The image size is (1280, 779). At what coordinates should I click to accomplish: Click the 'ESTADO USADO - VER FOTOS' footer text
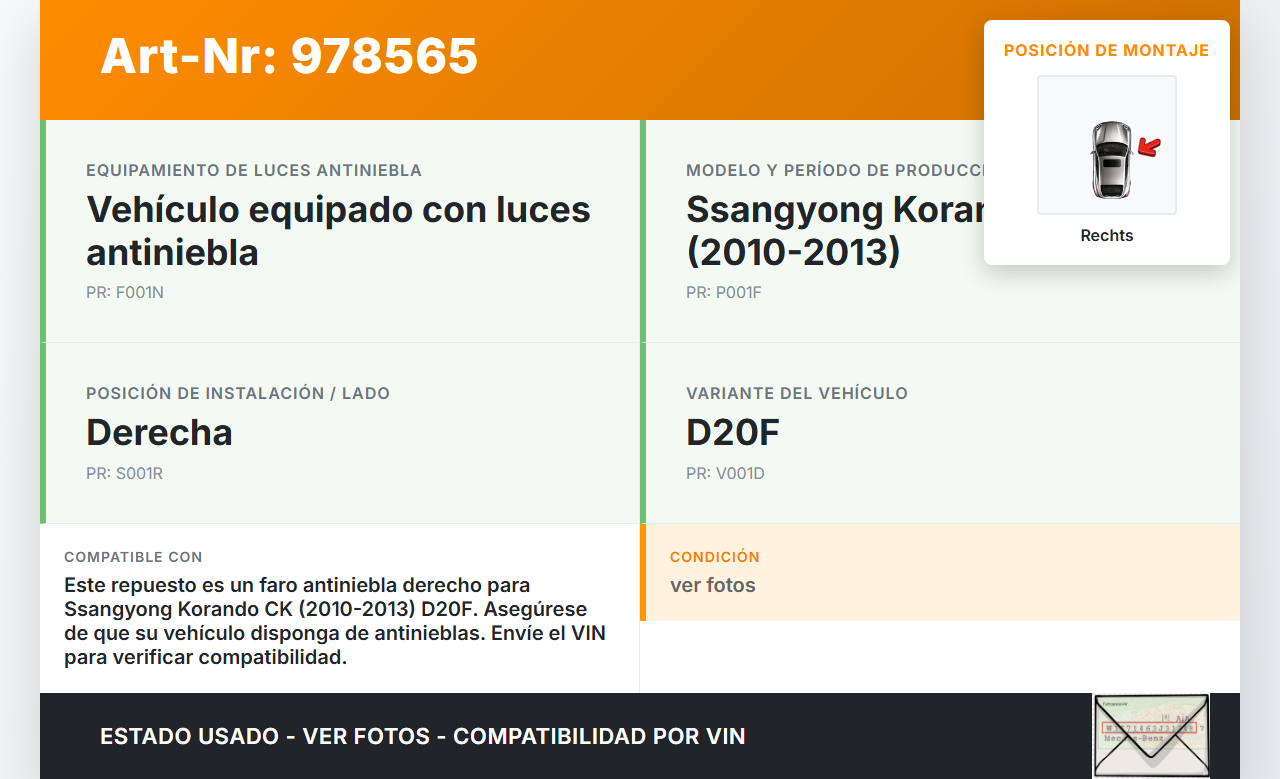pyautogui.click(x=423, y=737)
